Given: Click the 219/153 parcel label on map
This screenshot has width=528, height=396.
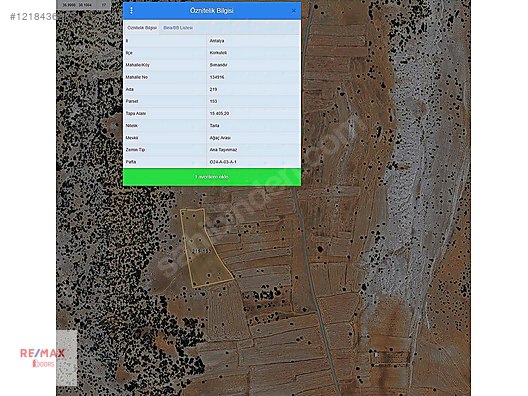Looking at the screenshot, I should (201, 251).
